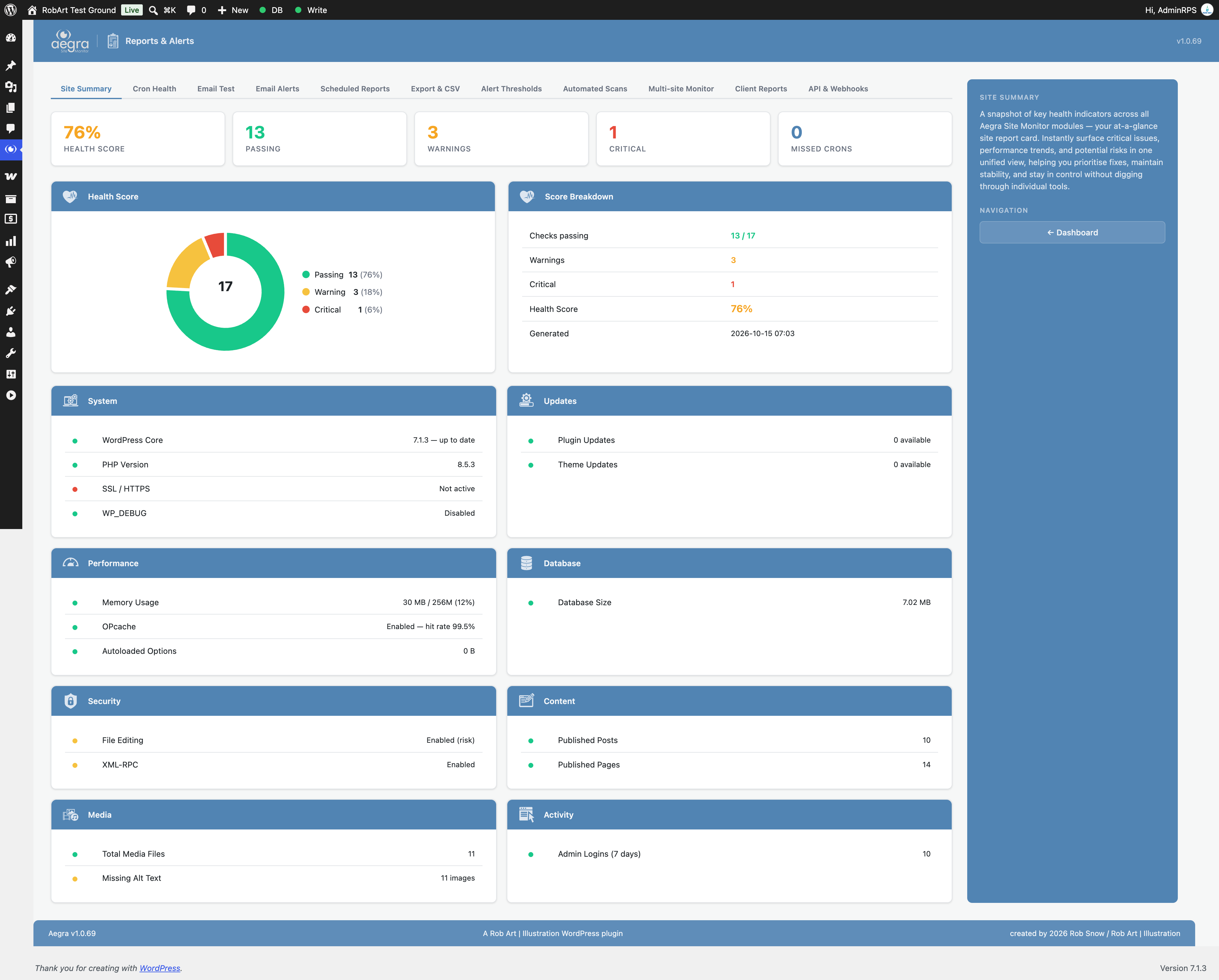The width and height of the screenshot is (1219, 980).
Task: Open the Tools wrench icon in sidebar
Action: (x=11, y=353)
